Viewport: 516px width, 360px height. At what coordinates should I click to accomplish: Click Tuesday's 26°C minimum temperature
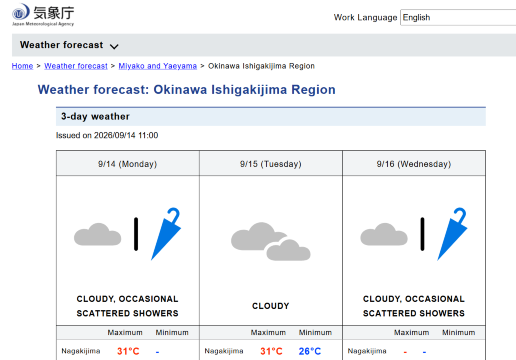(310, 351)
